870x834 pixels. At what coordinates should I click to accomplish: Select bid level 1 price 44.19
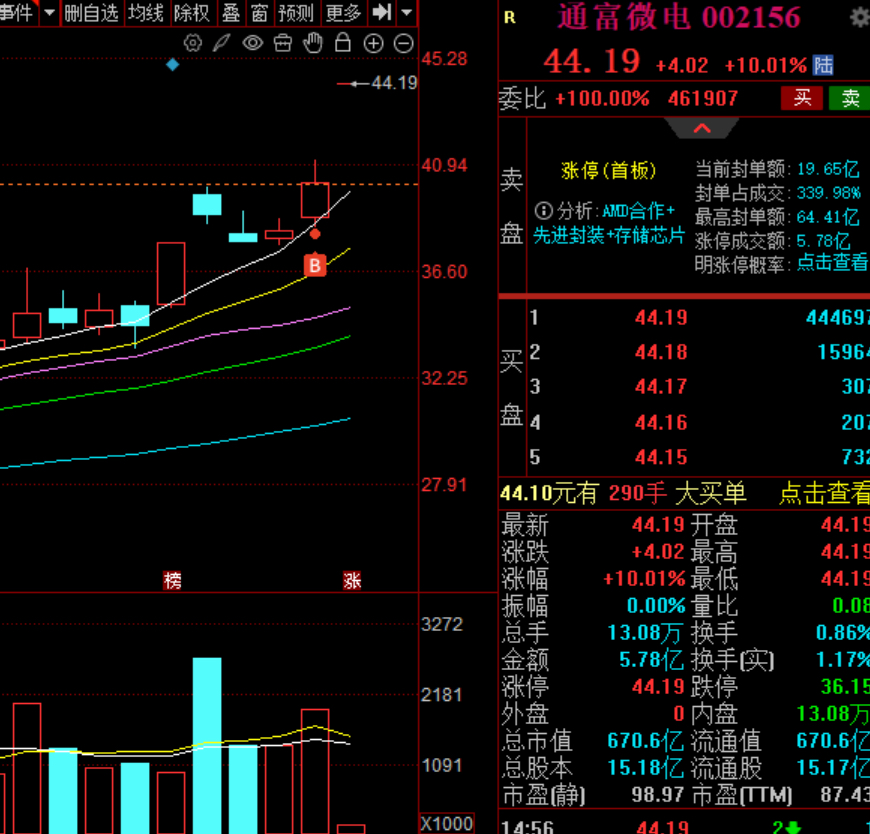pos(661,317)
